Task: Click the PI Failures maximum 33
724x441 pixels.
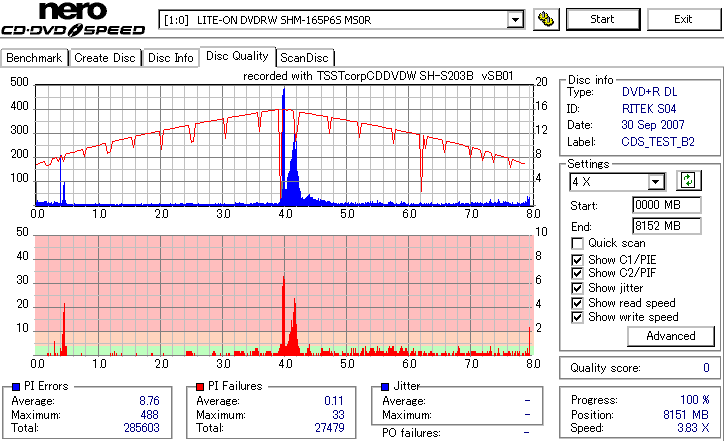Action: [338, 415]
